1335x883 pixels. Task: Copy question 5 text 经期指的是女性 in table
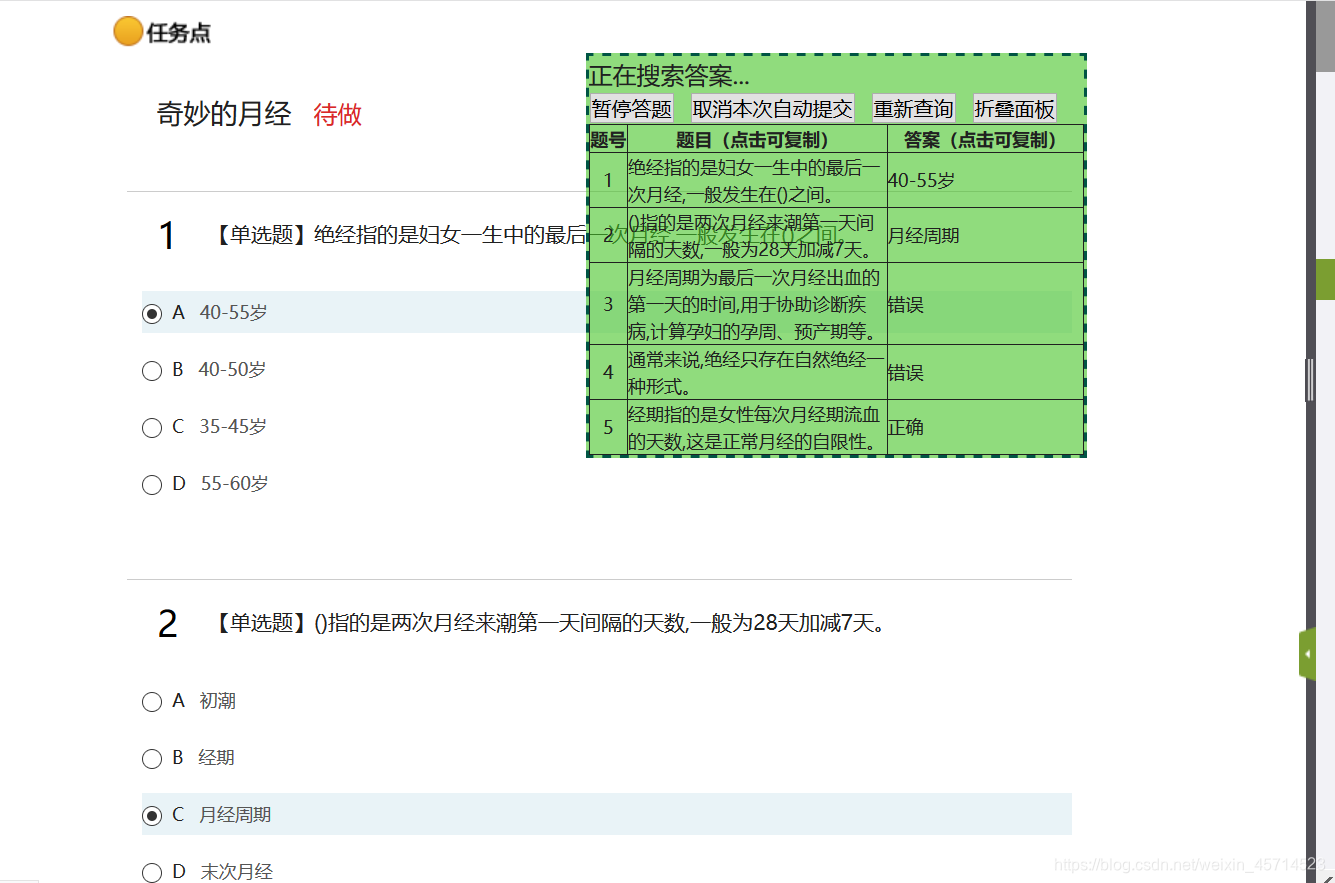pyautogui.click(x=757, y=427)
